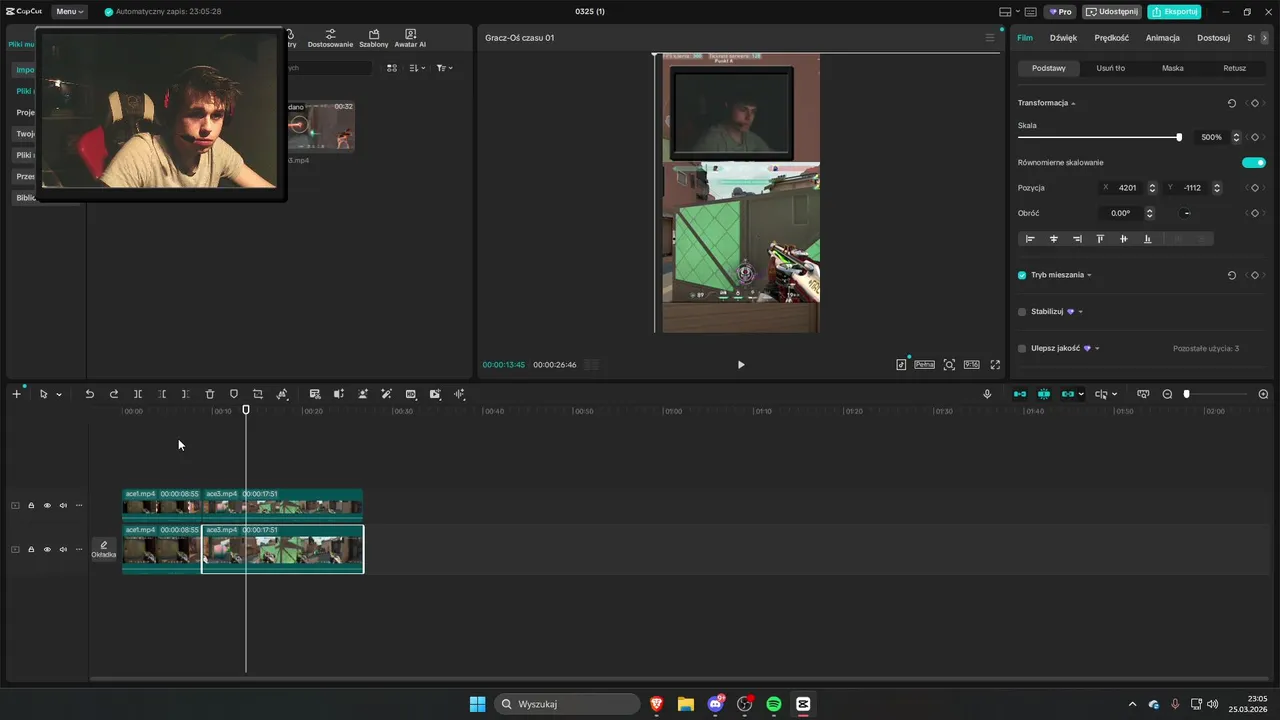Switch to the Dźwięk tab

click(1063, 38)
